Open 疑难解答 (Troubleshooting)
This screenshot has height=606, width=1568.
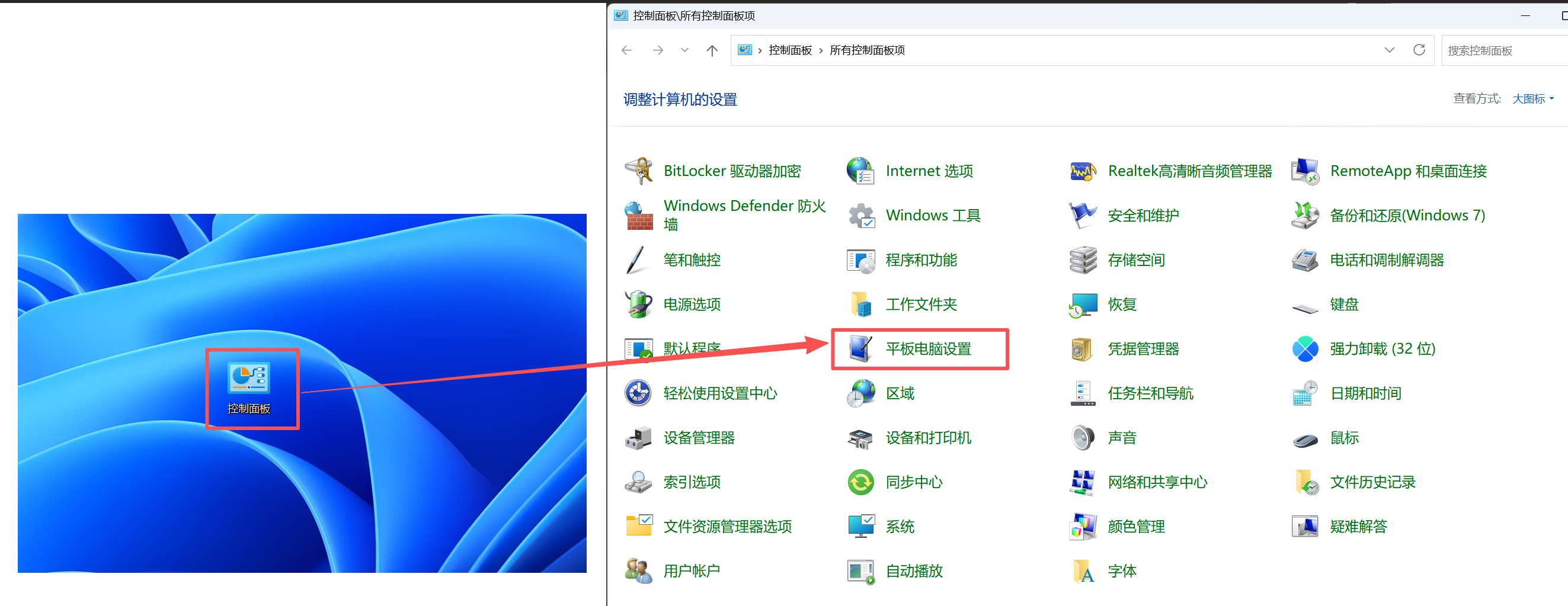(1359, 526)
